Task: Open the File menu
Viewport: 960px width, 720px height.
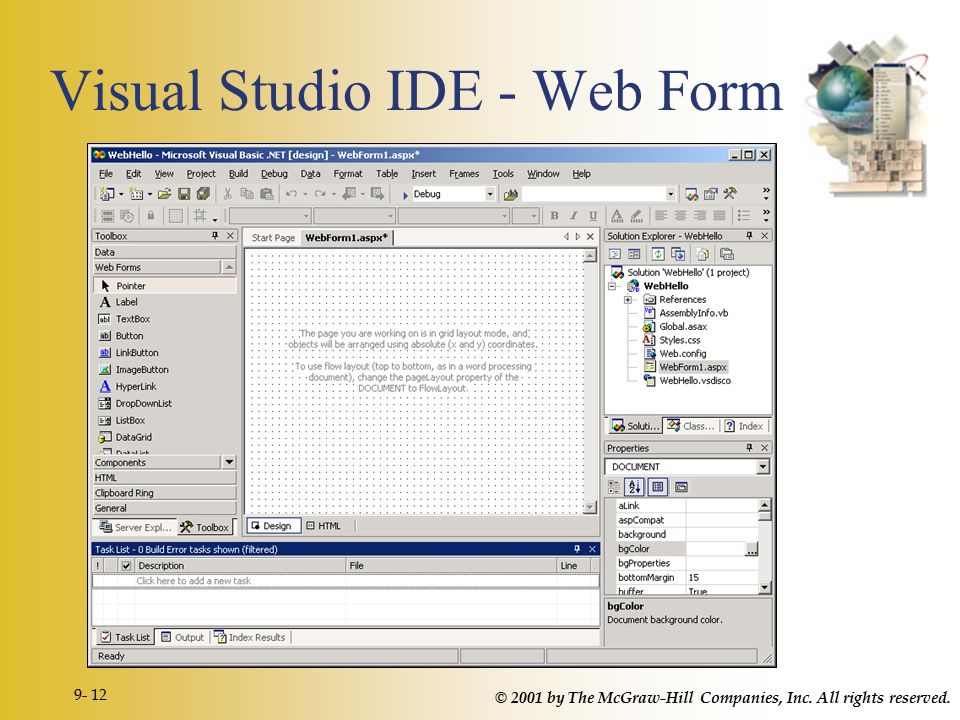Action: click(106, 174)
